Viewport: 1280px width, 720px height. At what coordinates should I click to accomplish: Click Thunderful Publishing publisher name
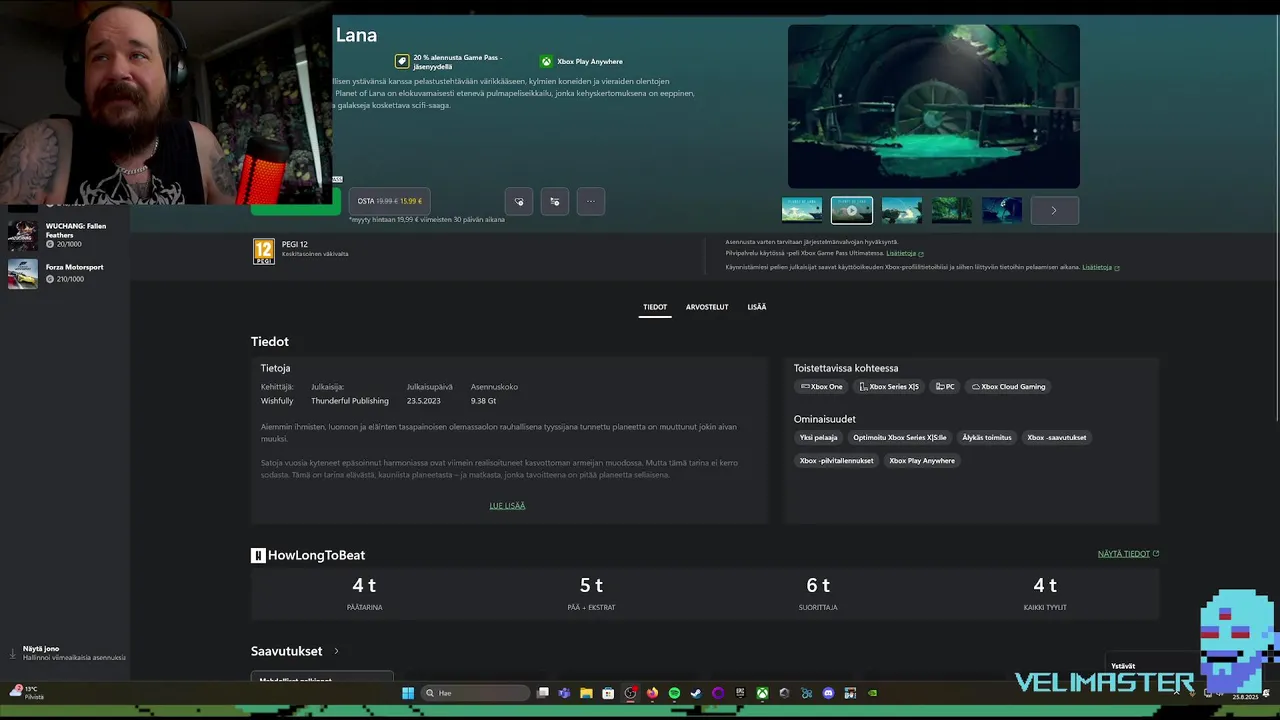[x=350, y=401]
